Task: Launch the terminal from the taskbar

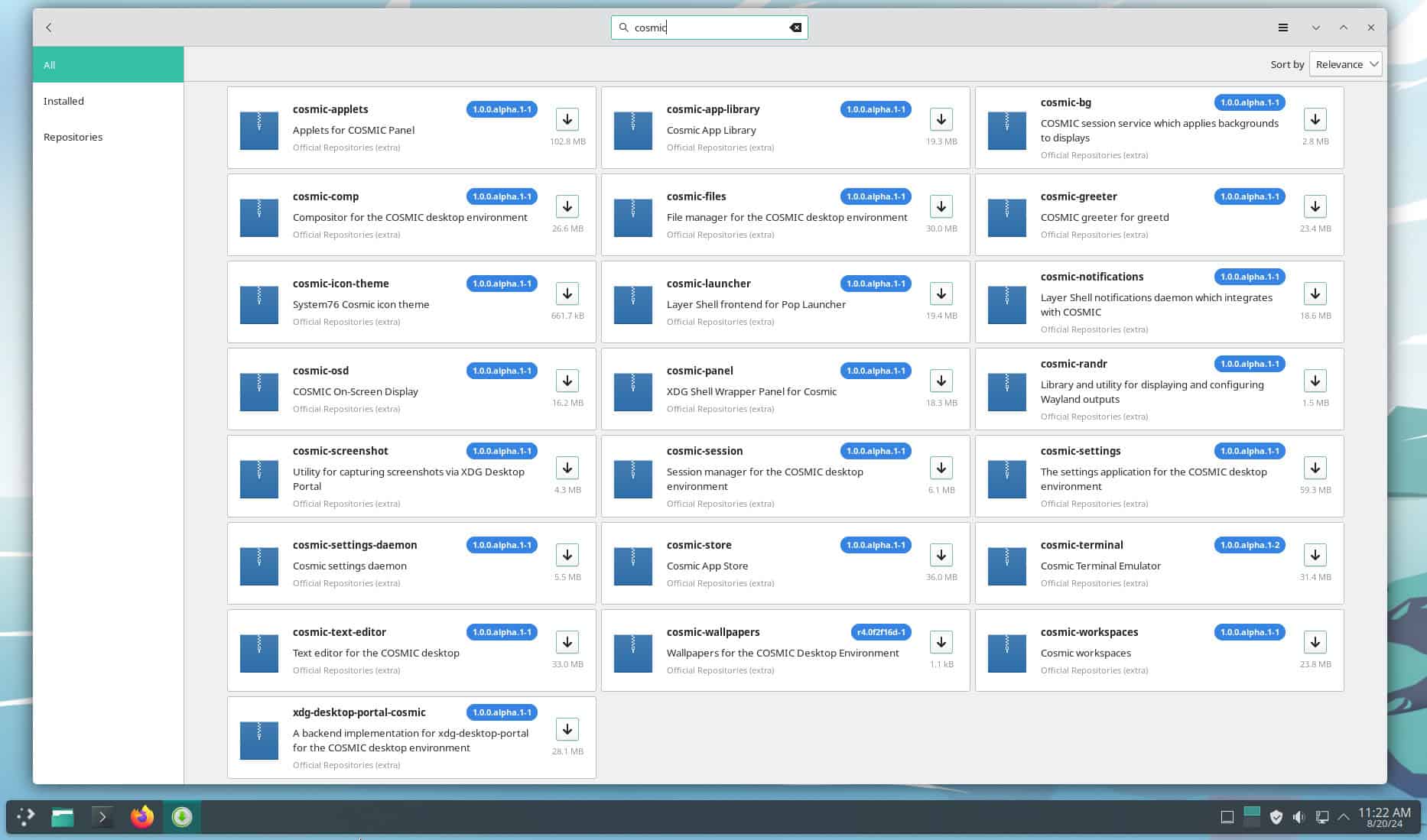Action: click(102, 817)
